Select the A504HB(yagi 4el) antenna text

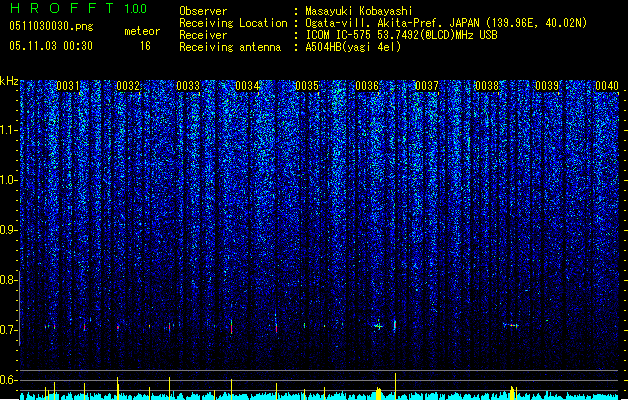point(353,47)
